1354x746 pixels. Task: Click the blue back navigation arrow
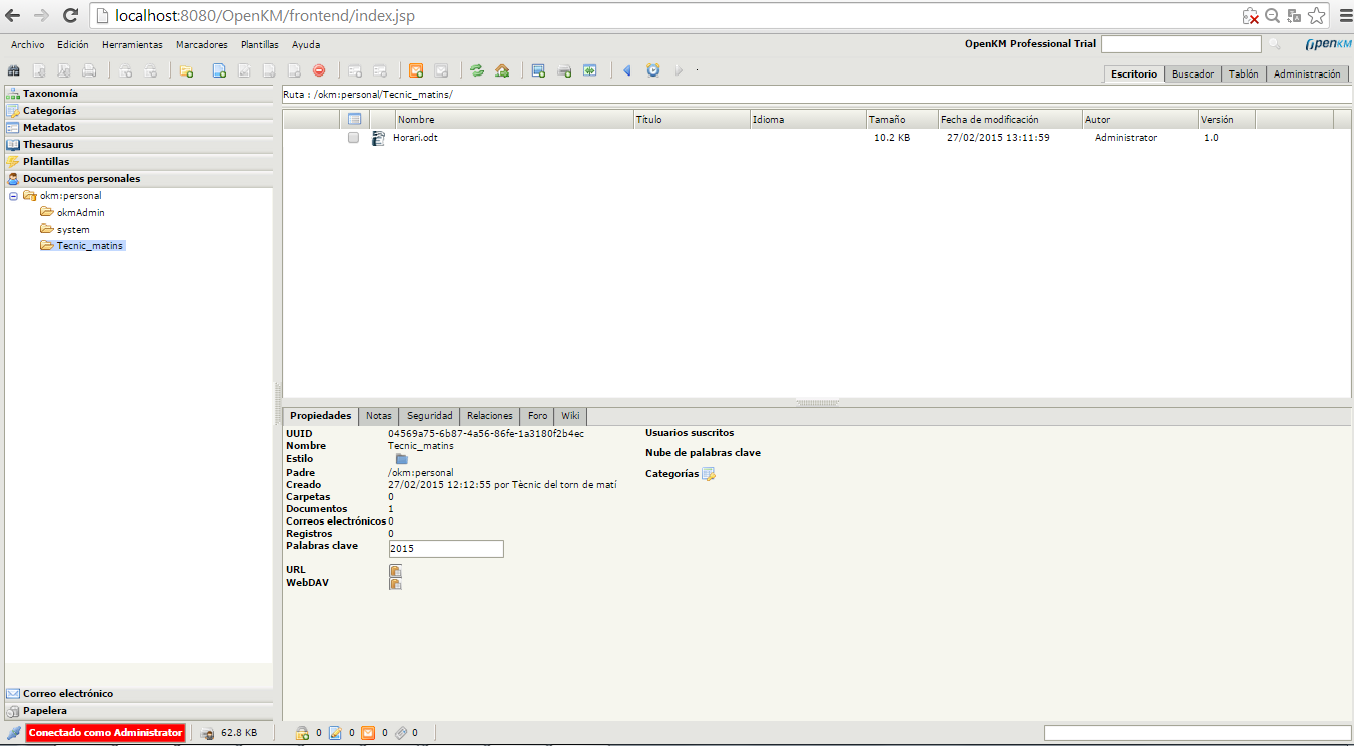coord(627,71)
